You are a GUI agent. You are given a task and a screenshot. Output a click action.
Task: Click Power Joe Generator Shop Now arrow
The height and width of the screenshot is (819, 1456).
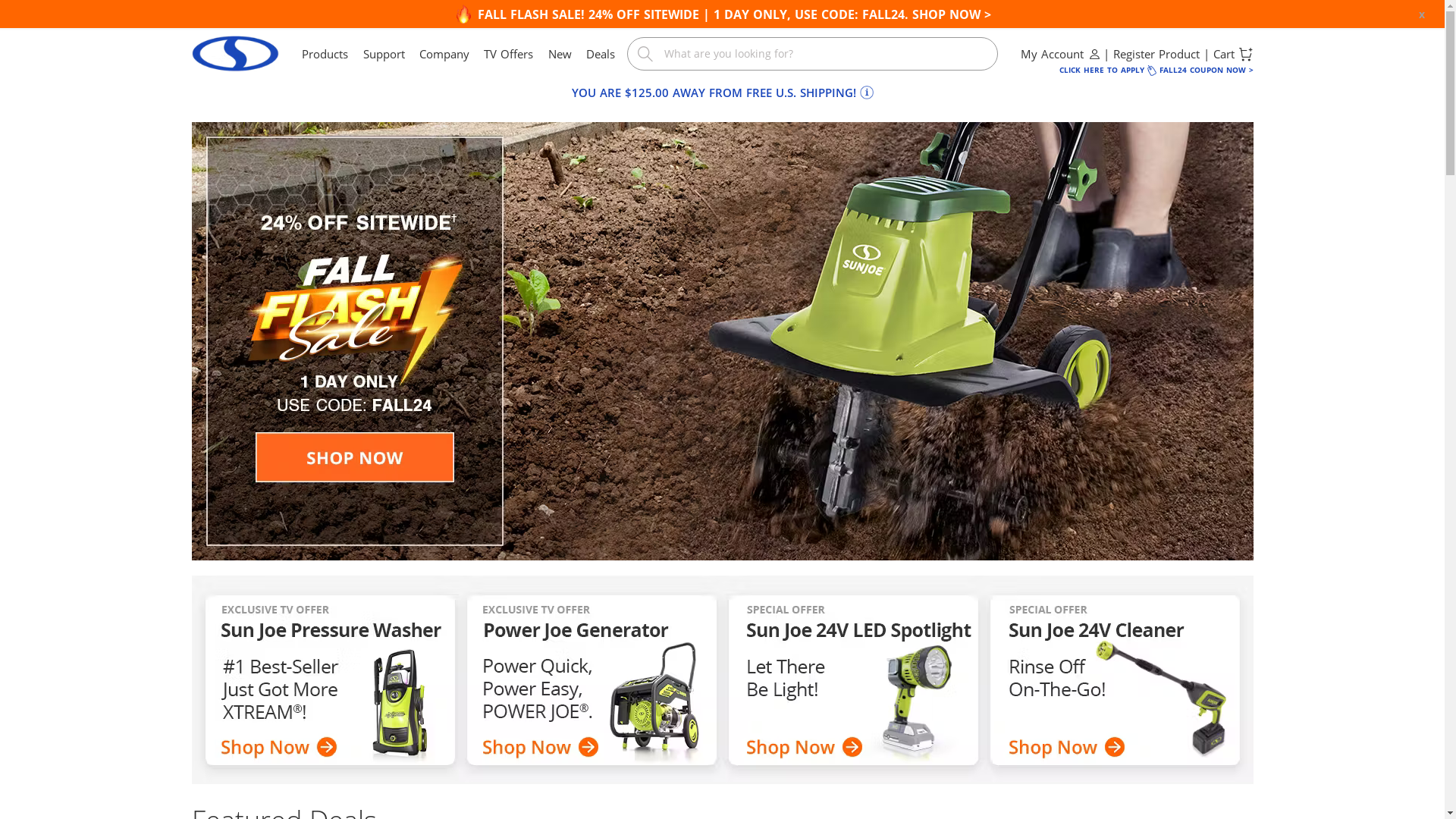(588, 747)
